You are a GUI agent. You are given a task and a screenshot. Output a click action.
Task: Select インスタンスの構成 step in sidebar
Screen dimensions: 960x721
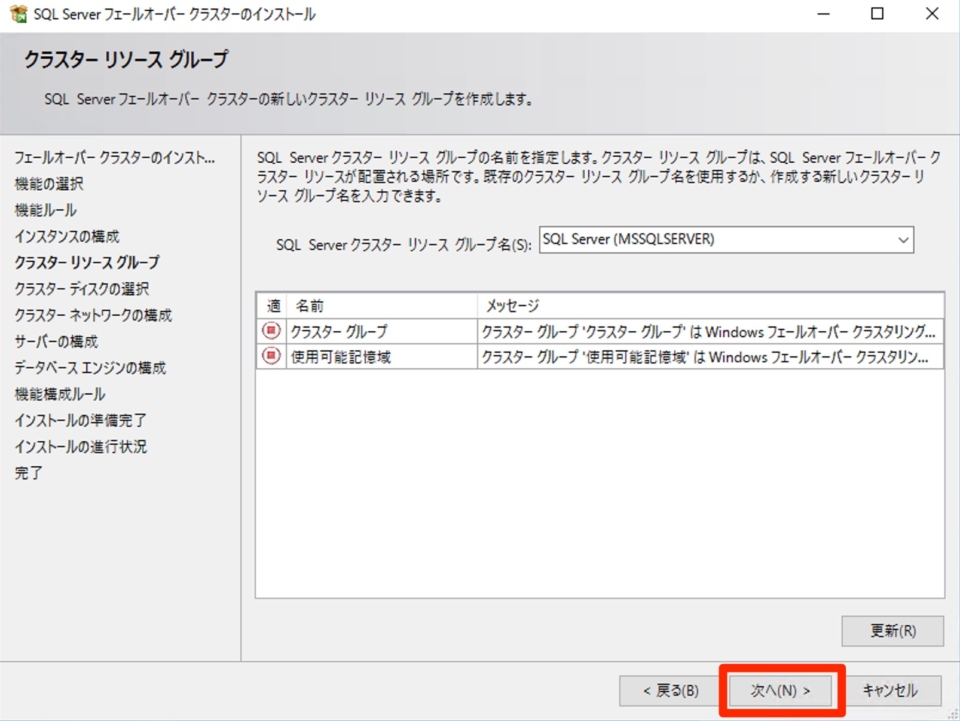click(67, 236)
